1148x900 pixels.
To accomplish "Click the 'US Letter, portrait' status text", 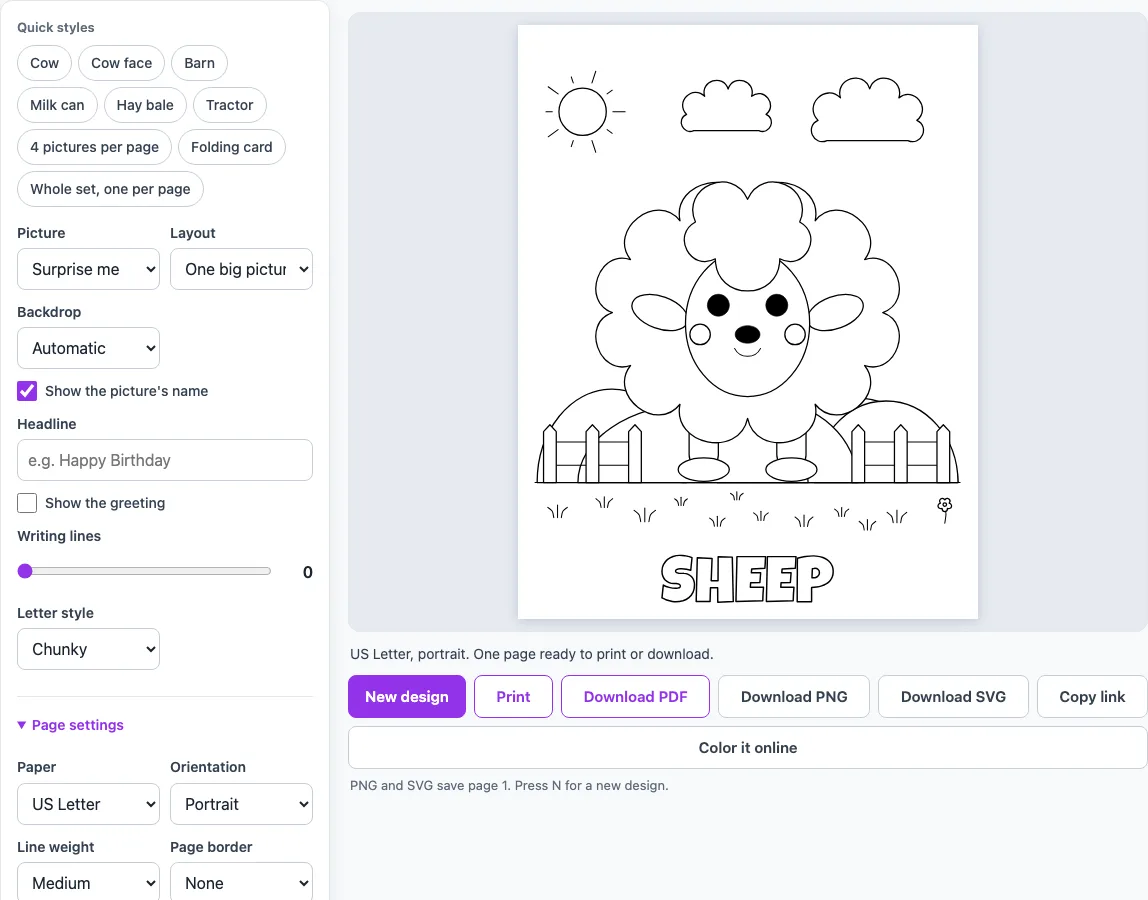I will point(532,654).
